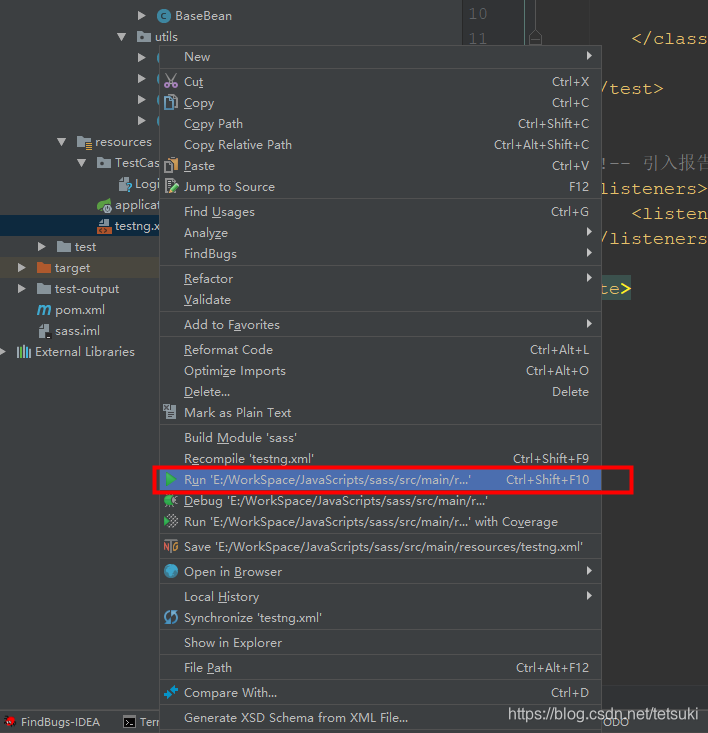
Task: Click the Mark as Plain Text icon
Action: point(170,412)
